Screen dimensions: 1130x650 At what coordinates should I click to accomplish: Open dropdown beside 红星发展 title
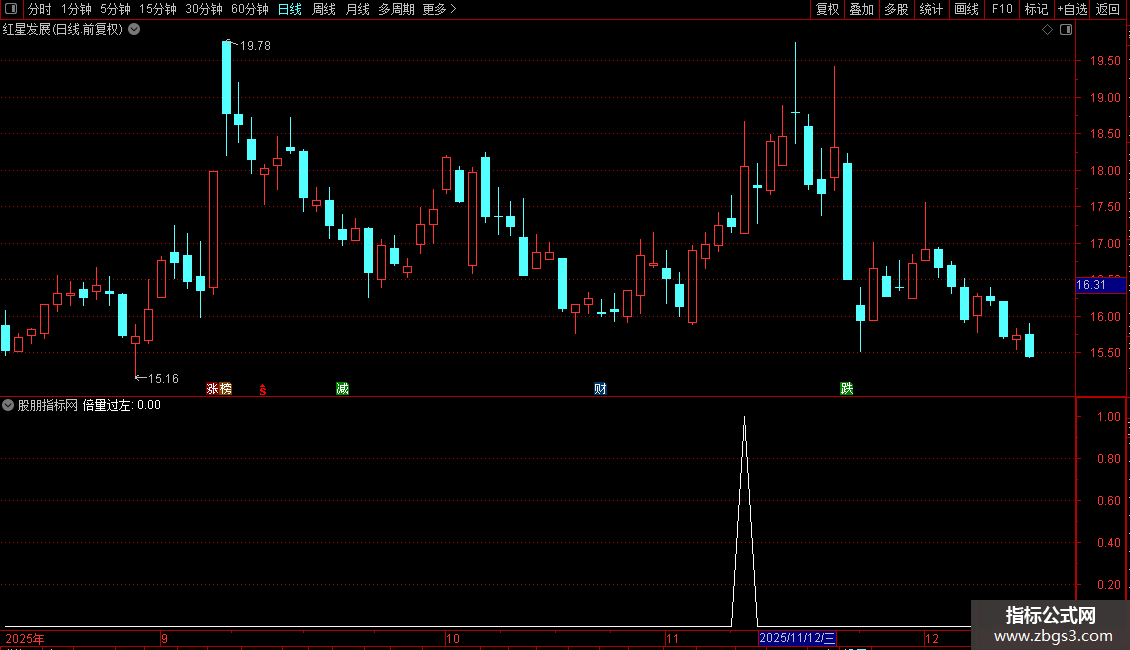(x=134, y=30)
